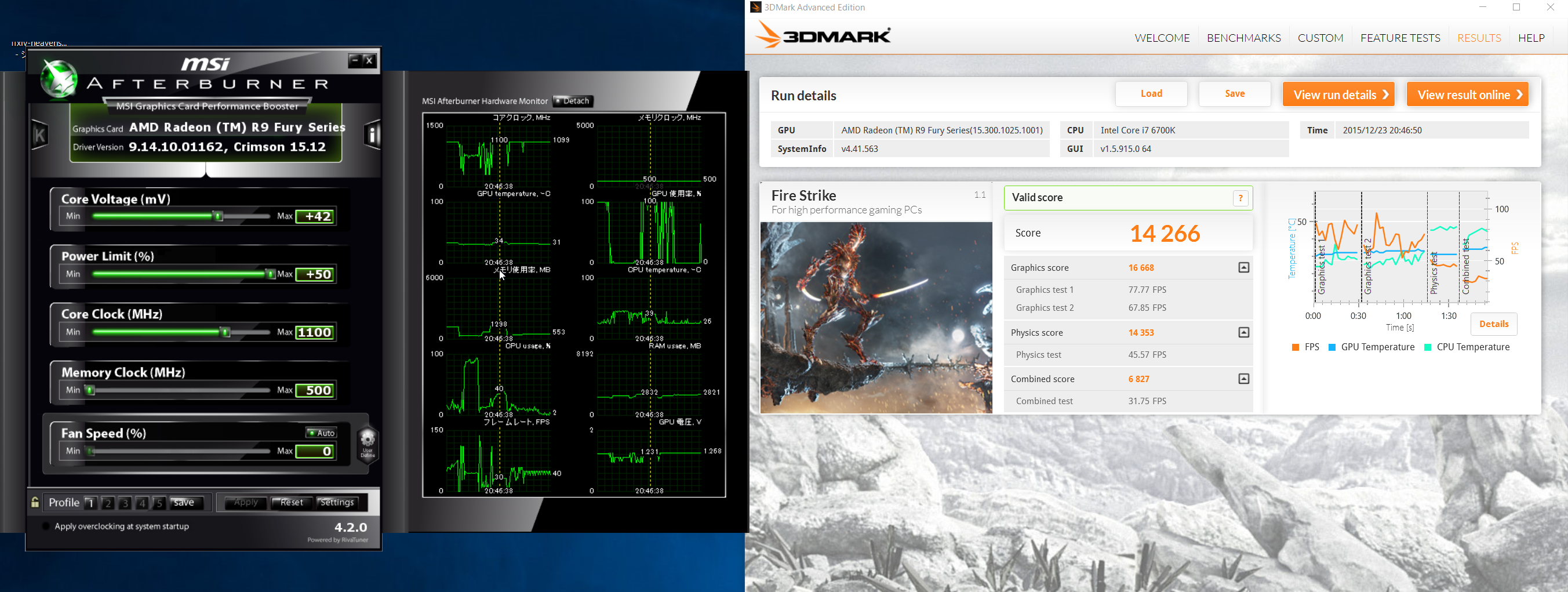Screen dimensions: 1568x592
Task: Select profile slot 5
Action: [159, 503]
